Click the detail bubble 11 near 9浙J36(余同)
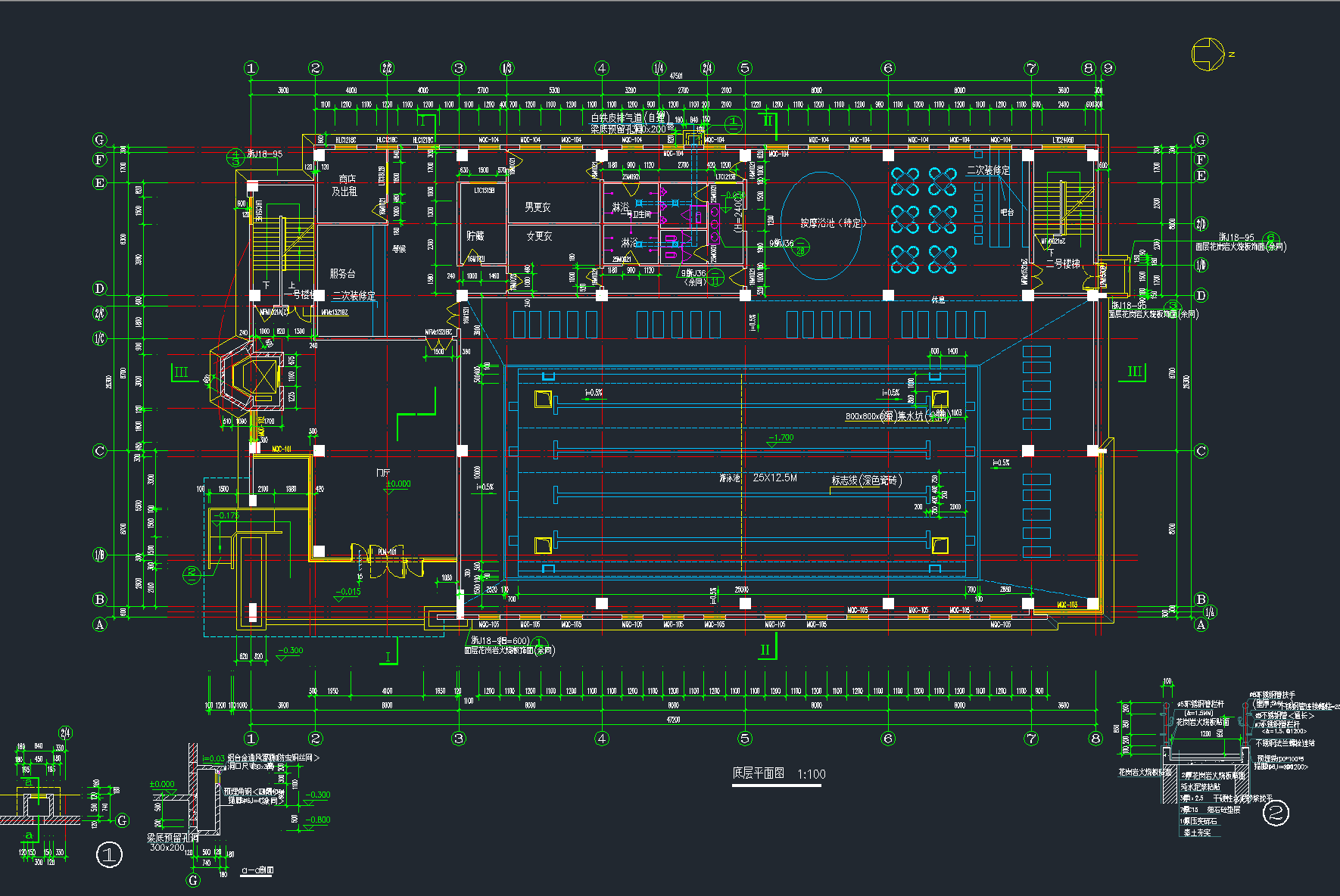 714,277
